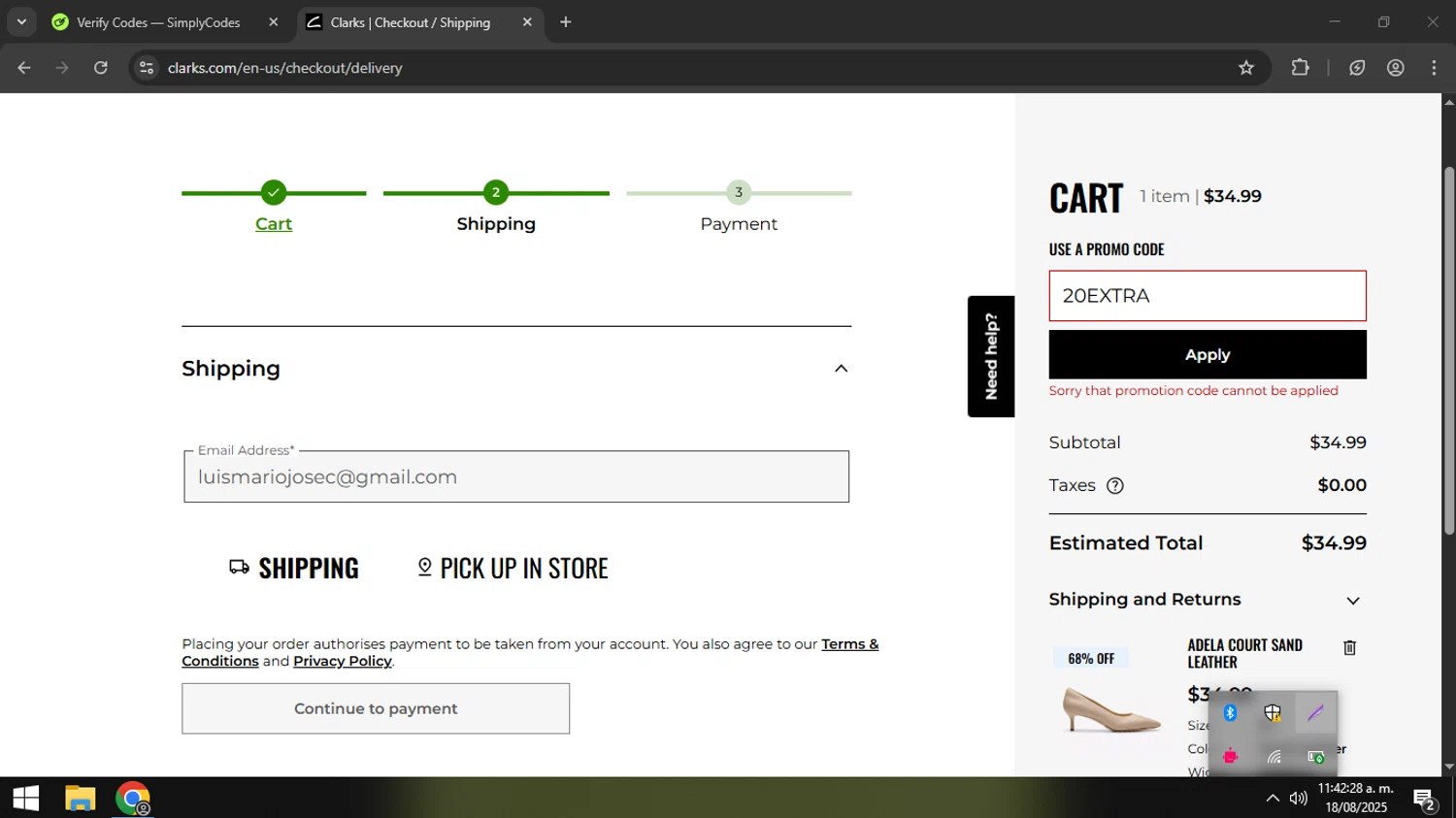Reload the Clarks checkout page
Image resolution: width=1456 pixels, height=818 pixels.
pyautogui.click(x=101, y=68)
